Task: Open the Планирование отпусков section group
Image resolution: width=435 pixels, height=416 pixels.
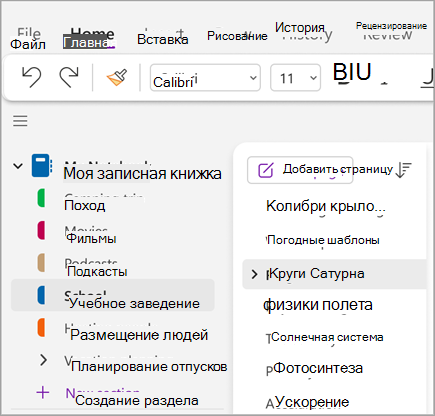Action: coord(149,367)
